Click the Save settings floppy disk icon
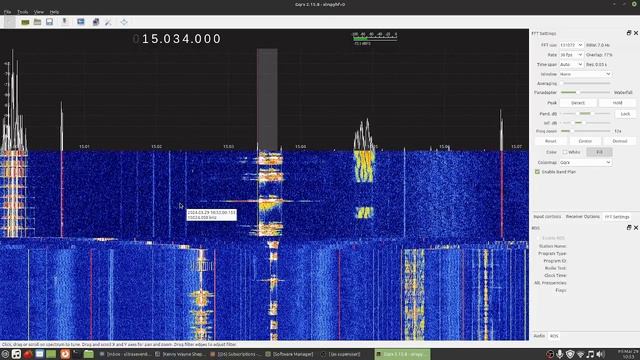Screen dimensions: 640x360 49,22
